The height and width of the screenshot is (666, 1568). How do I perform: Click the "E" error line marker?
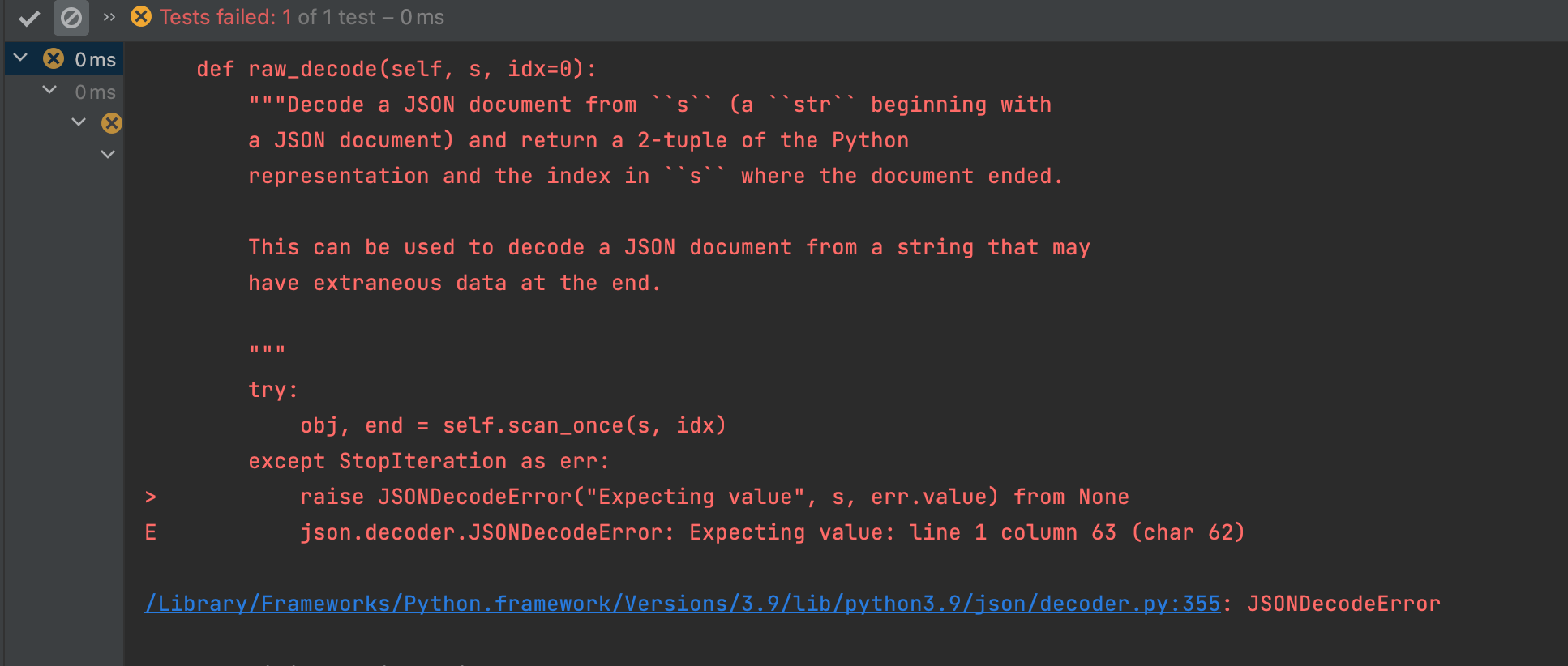[151, 532]
